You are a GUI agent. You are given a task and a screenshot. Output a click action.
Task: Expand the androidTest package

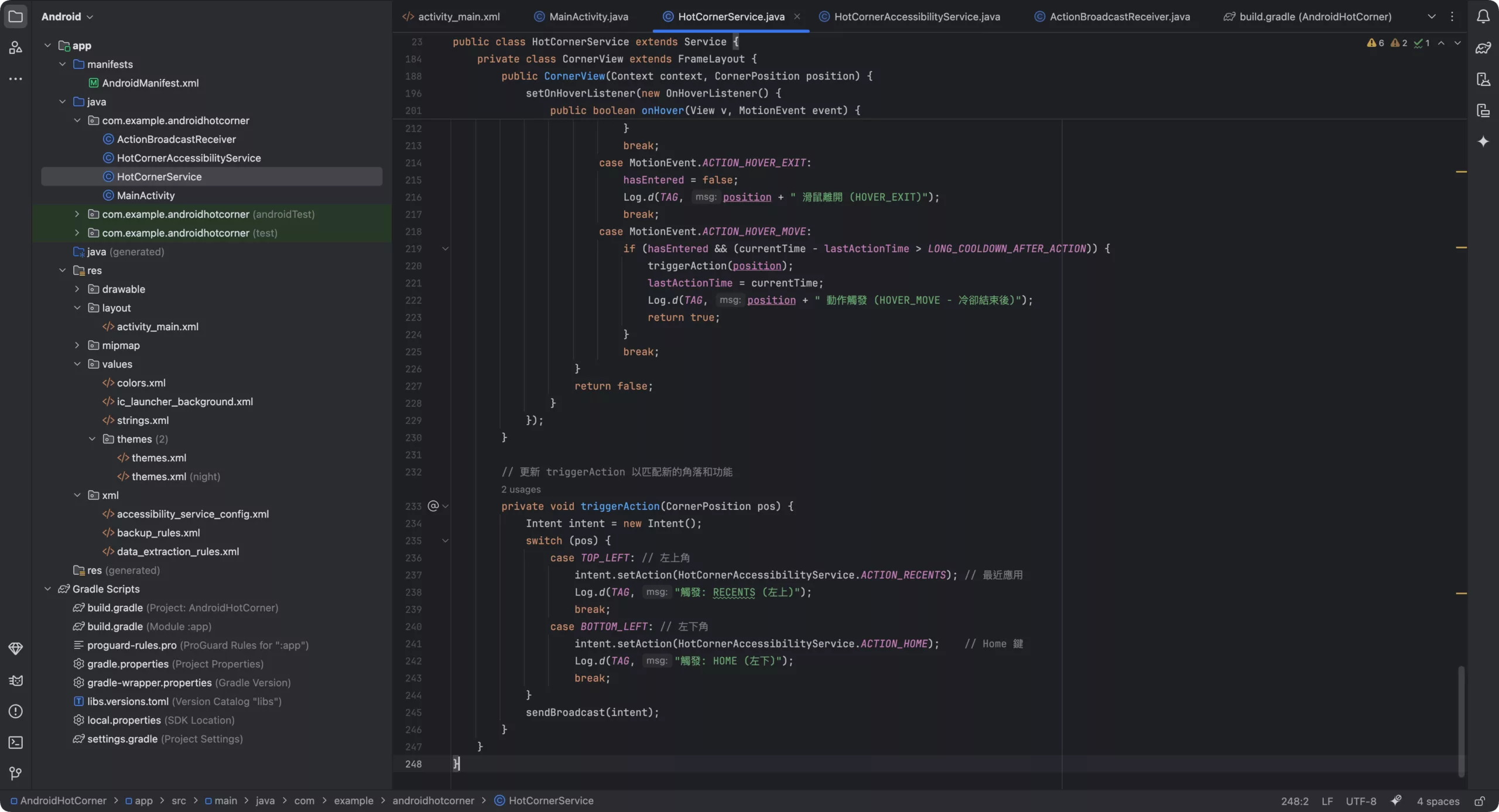click(x=77, y=214)
